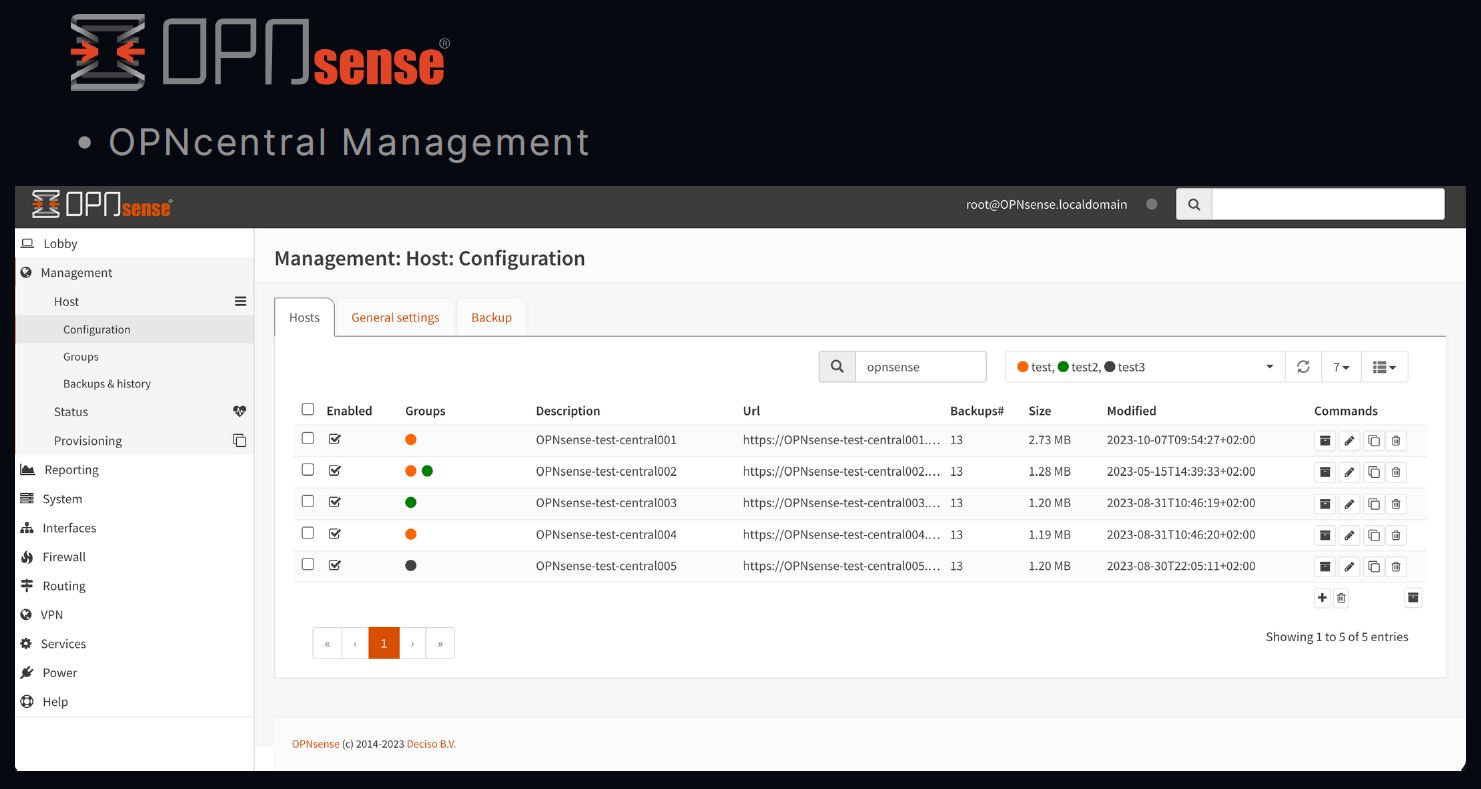Open the column visibility dropdown
This screenshot has height=789, width=1481.
[x=1384, y=367]
